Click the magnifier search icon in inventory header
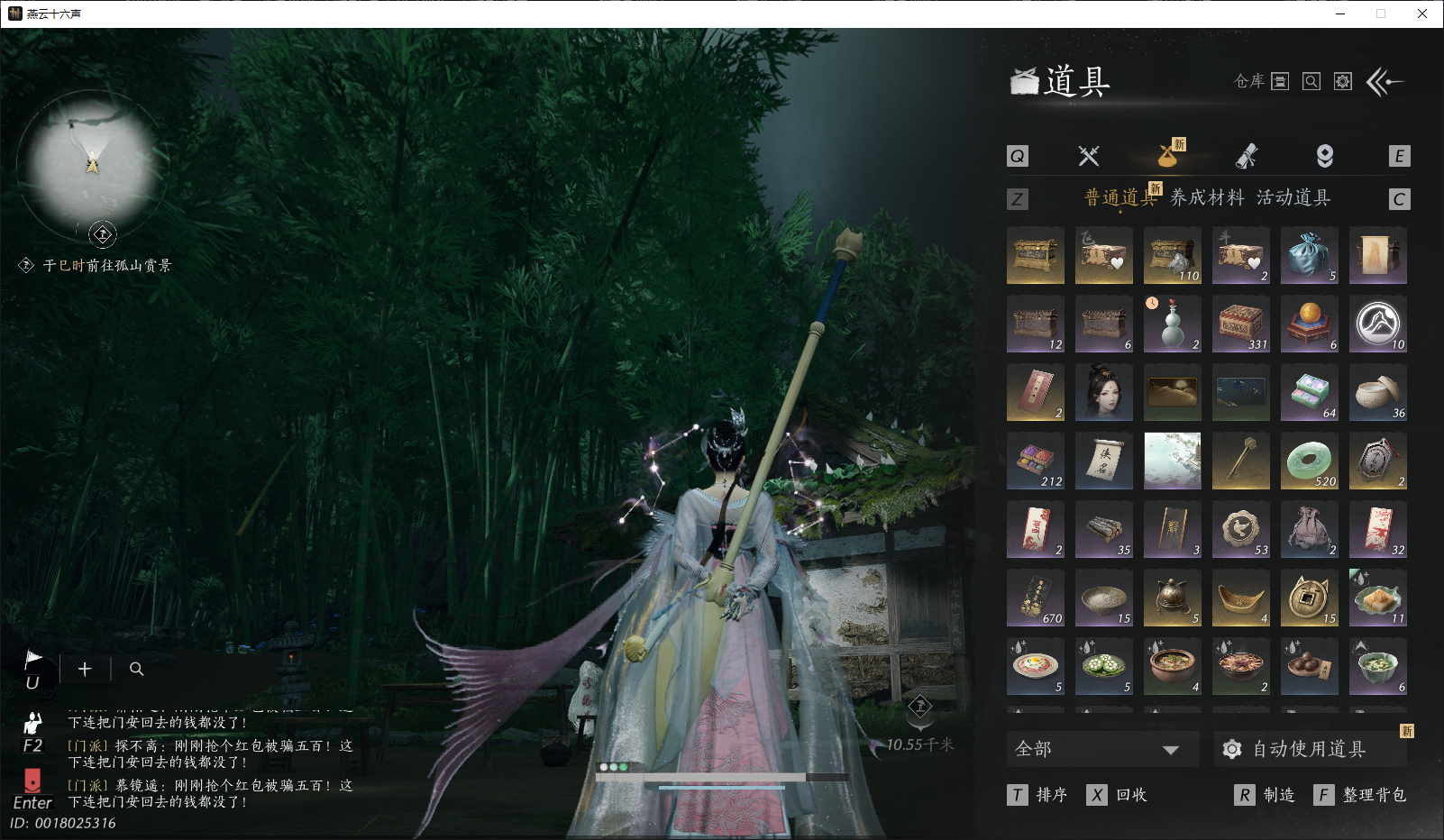 tap(1311, 81)
